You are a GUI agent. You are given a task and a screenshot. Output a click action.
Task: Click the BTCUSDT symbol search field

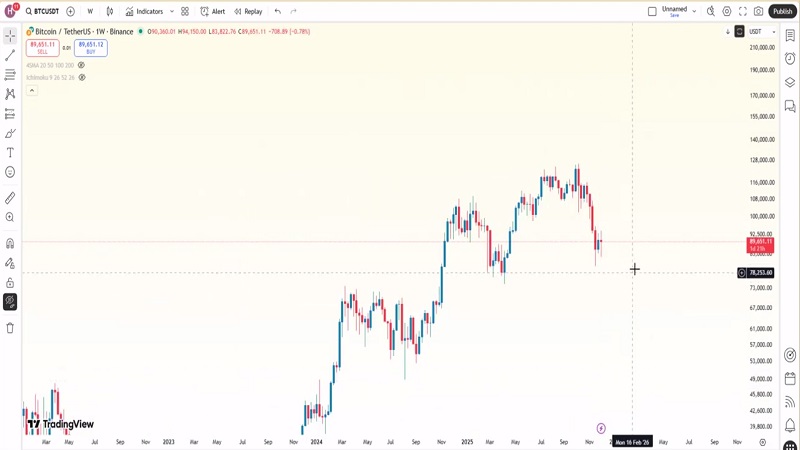[42, 12]
